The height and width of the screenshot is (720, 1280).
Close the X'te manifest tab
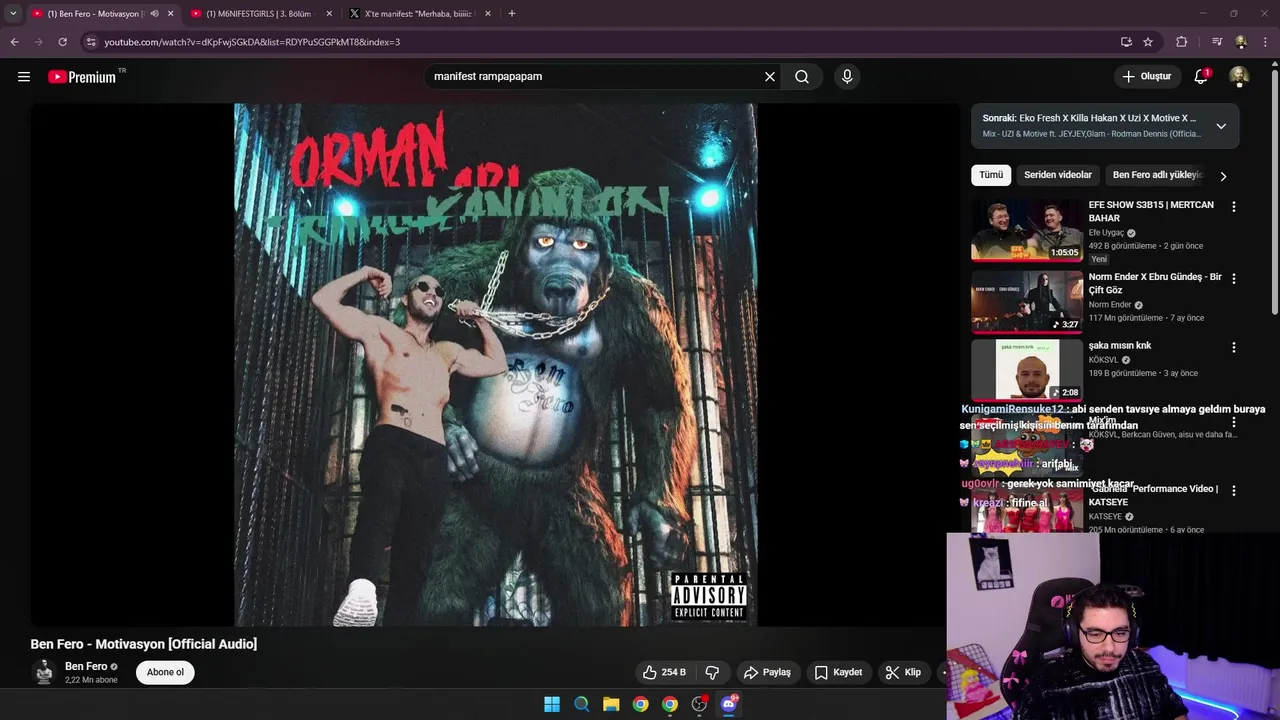click(x=488, y=14)
